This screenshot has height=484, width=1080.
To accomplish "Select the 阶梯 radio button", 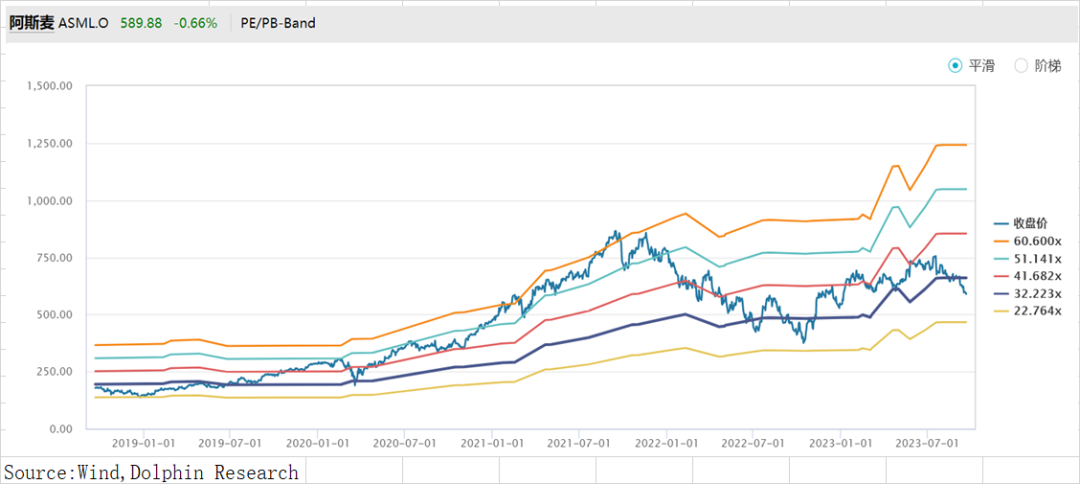I will (1021, 66).
